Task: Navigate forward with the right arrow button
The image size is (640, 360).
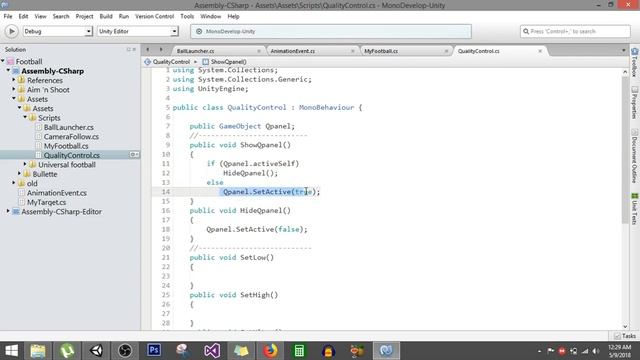Action: (161, 50)
